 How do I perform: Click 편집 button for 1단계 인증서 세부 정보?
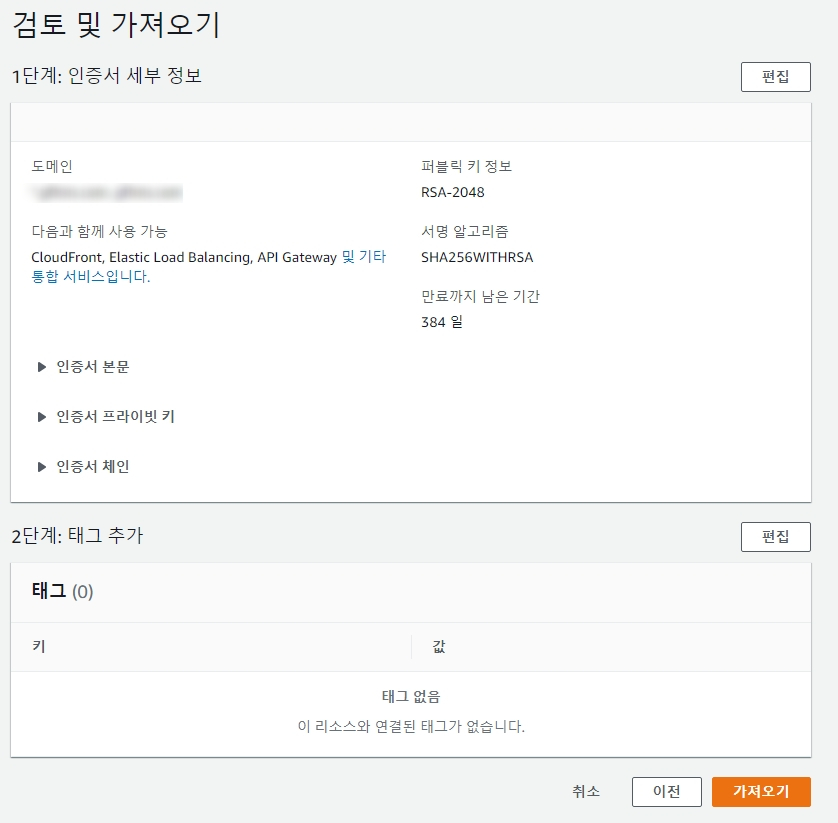[775, 77]
